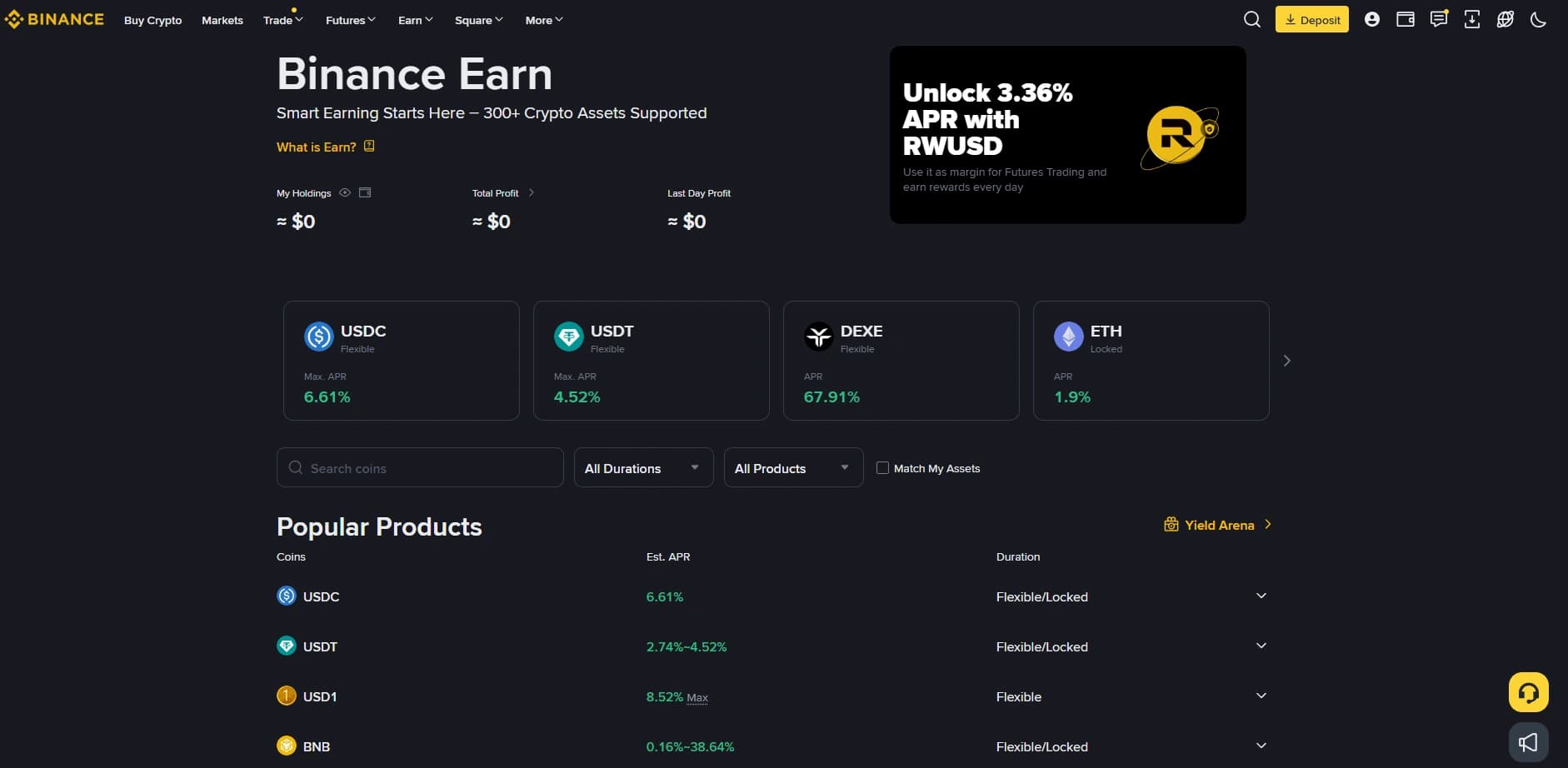This screenshot has width=1568, height=768.
Task: Open the Square menu
Action: 478,20
